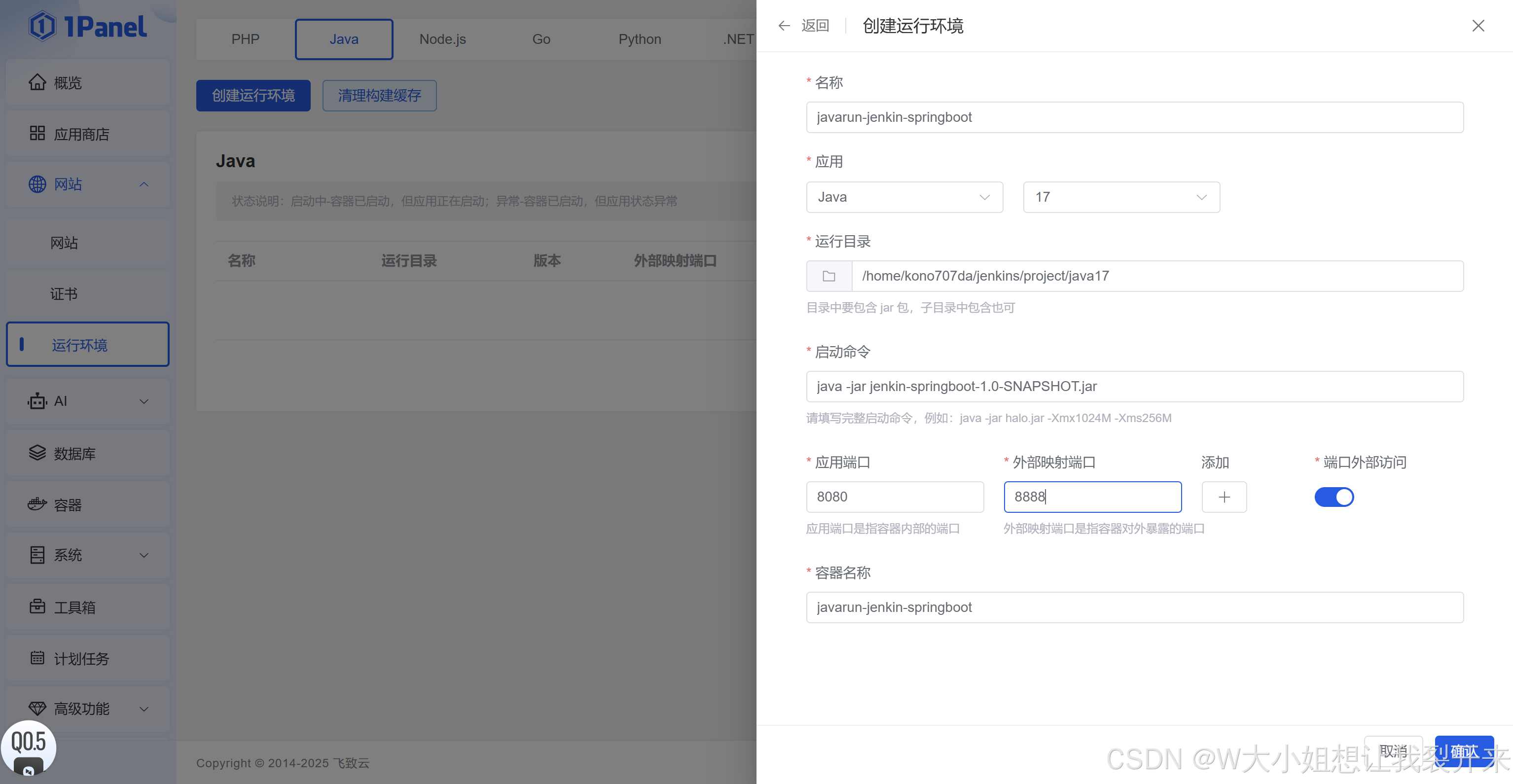Switch to the Go tab
The image size is (1513, 784).
pos(541,39)
